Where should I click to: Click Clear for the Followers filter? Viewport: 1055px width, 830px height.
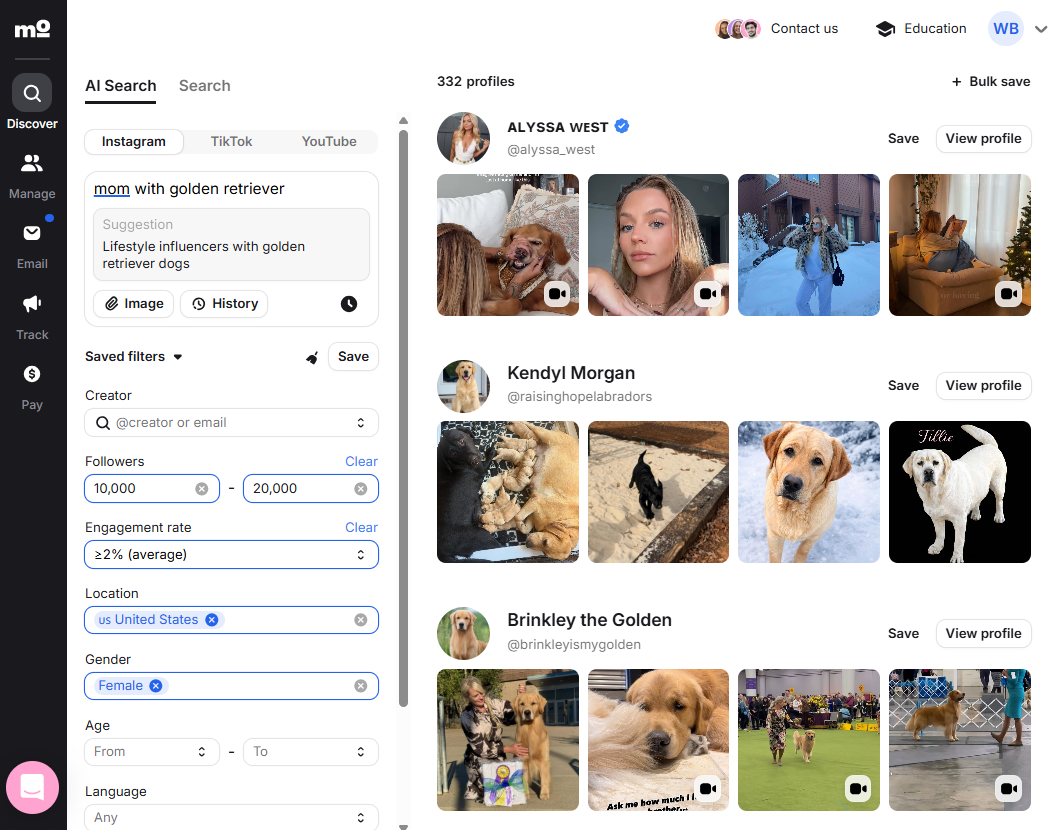361,462
